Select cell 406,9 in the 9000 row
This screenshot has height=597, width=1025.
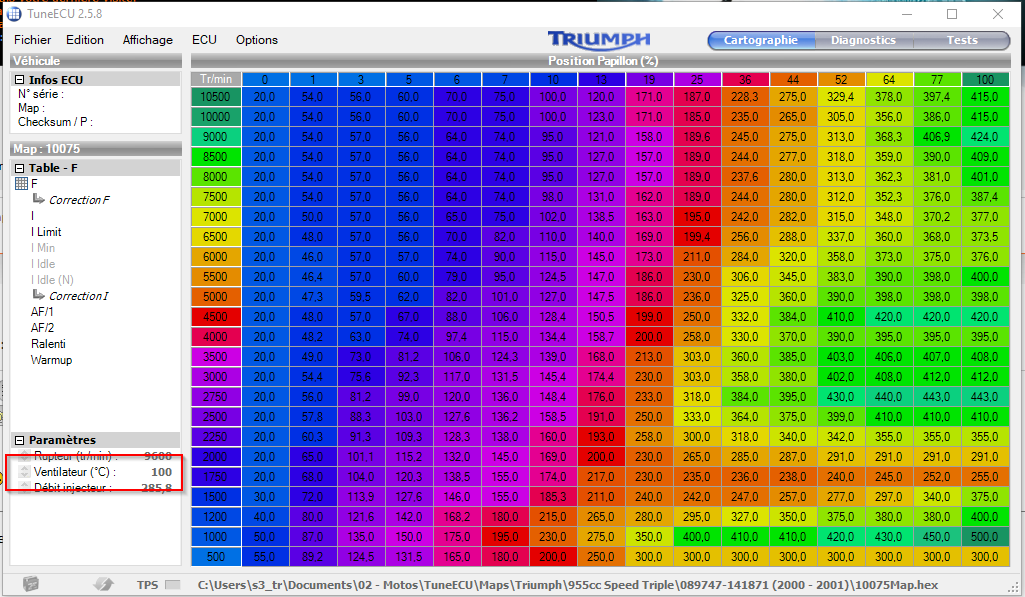(937, 137)
